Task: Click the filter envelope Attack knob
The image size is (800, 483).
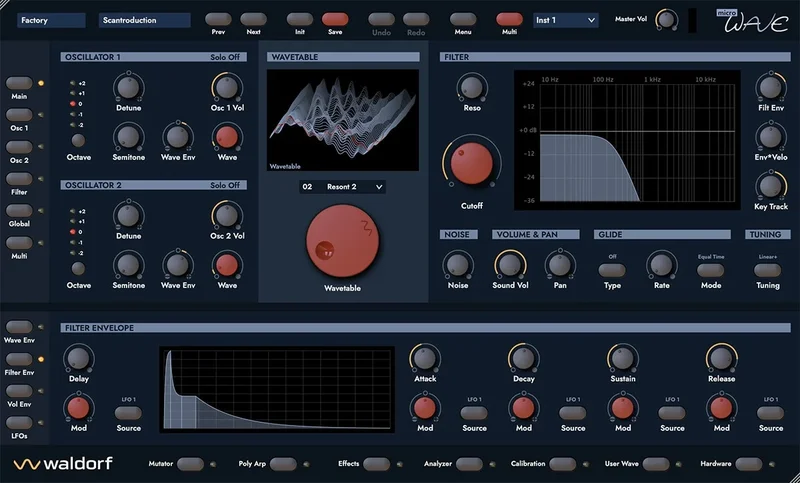Action: (x=424, y=359)
